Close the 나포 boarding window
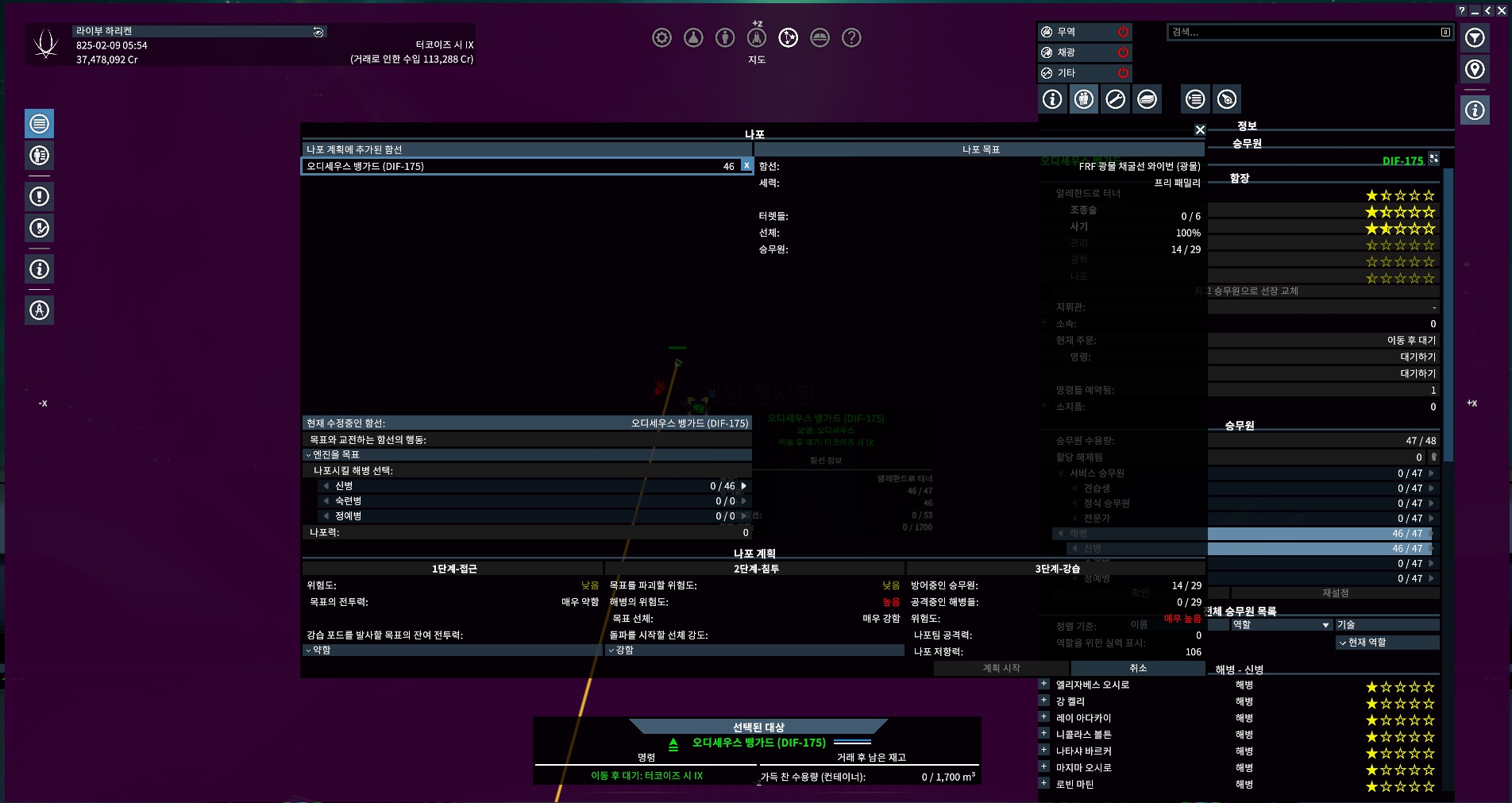Screen dimensions: 1512x803 click(1200, 129)
